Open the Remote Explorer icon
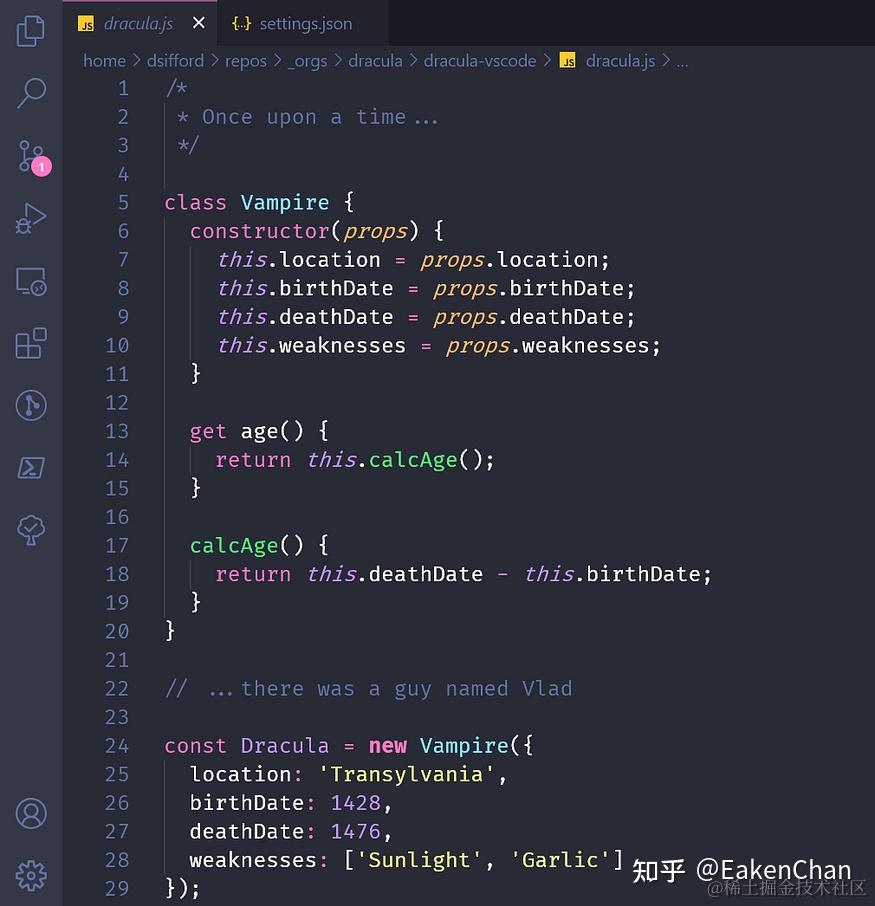The width and height of the screenshot is (875, 906). coord(30,281)
